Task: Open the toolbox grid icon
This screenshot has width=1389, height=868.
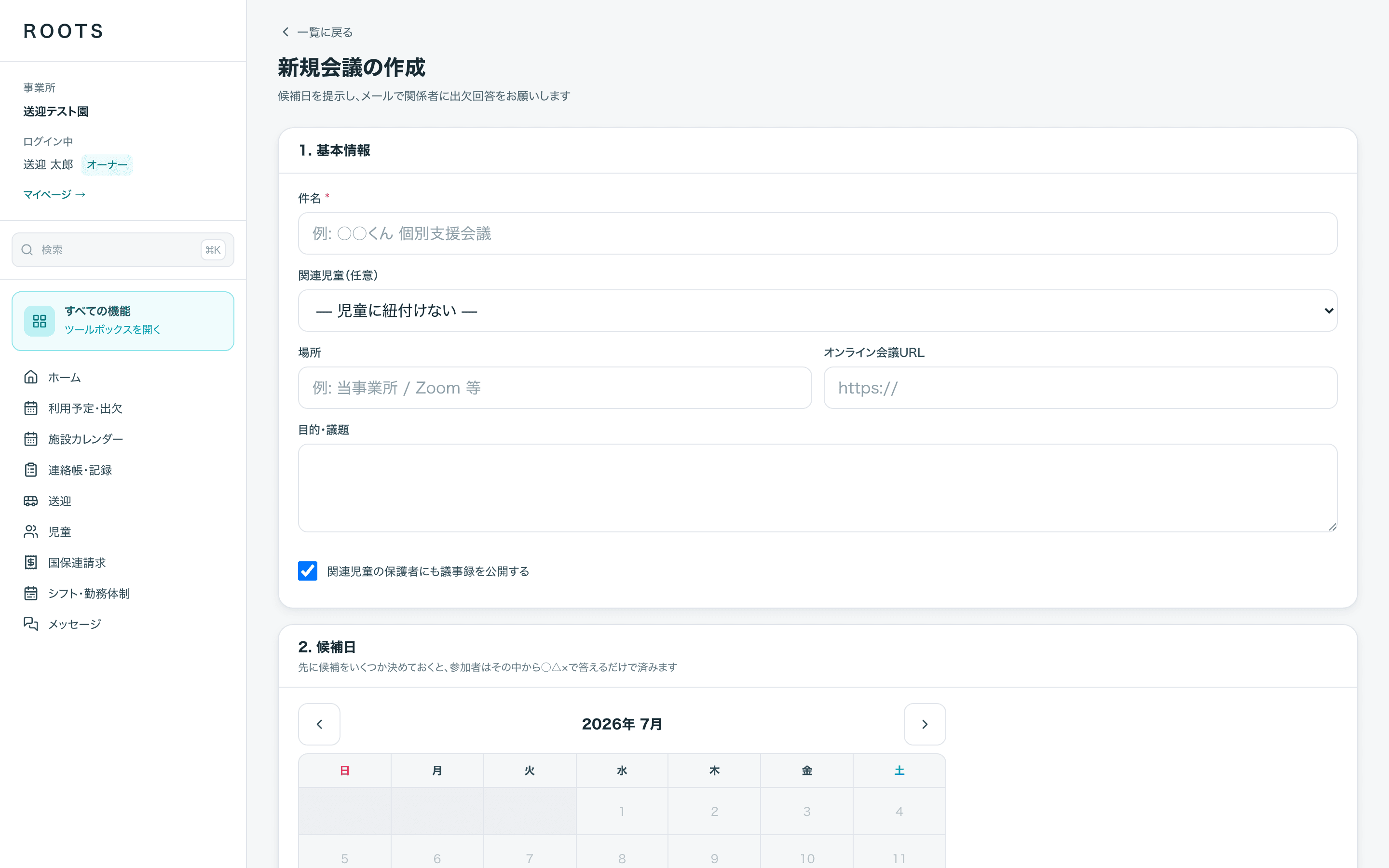Action: tap(40, 321)
